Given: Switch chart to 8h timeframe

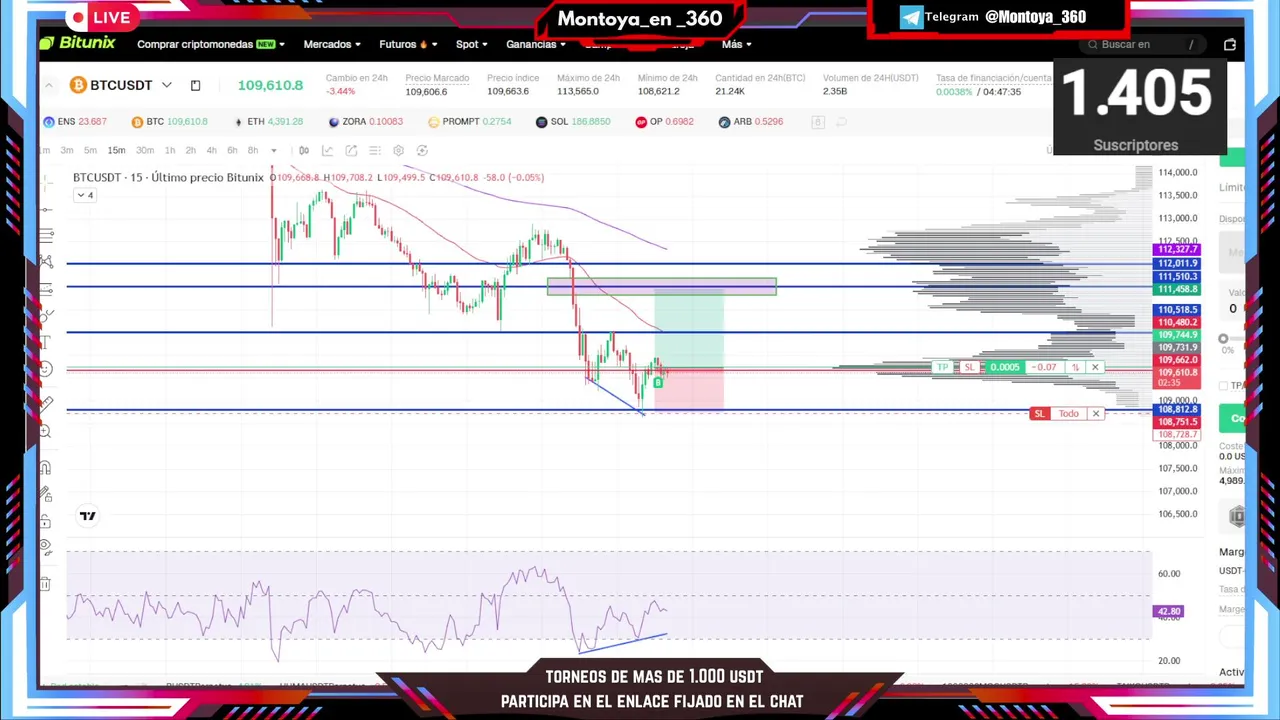Looking at the screenshot, I should click(253, 151).
